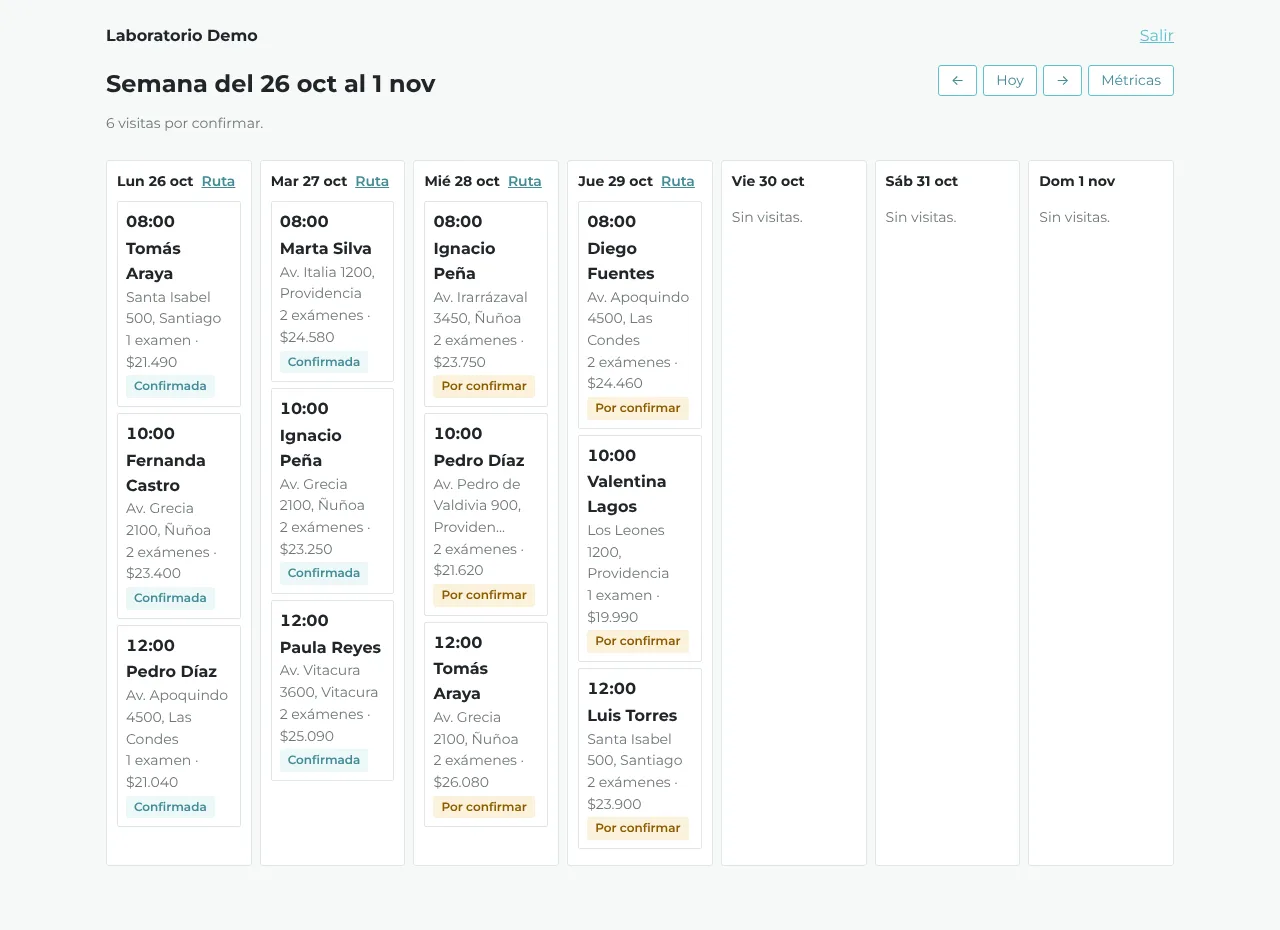
Task: Click the address Los Leones 1200, Providencia
Action: pyautogui.click(x=628, y=552)
